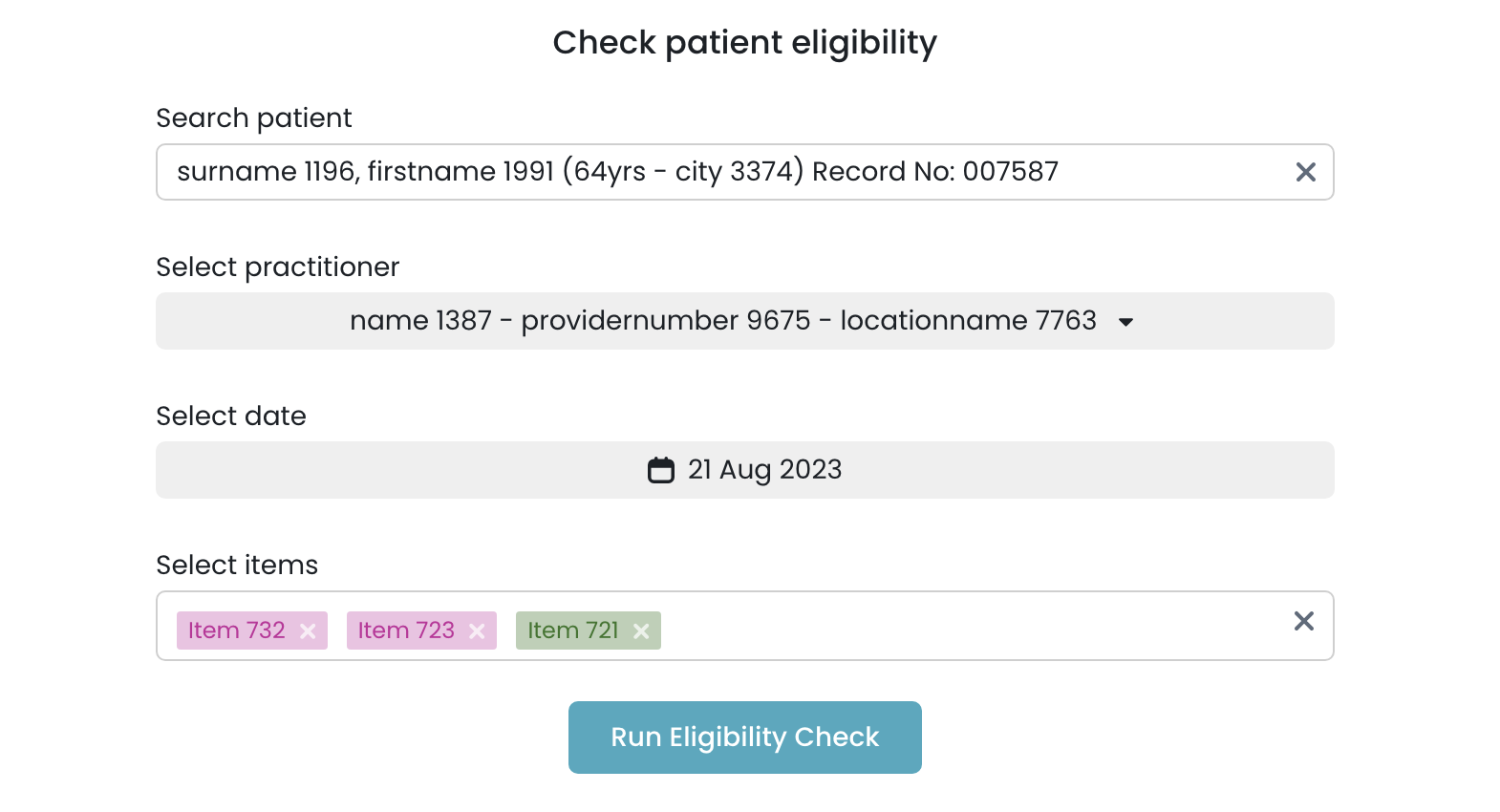Toggle selection of the Item 723 chip

coord(404,630)
